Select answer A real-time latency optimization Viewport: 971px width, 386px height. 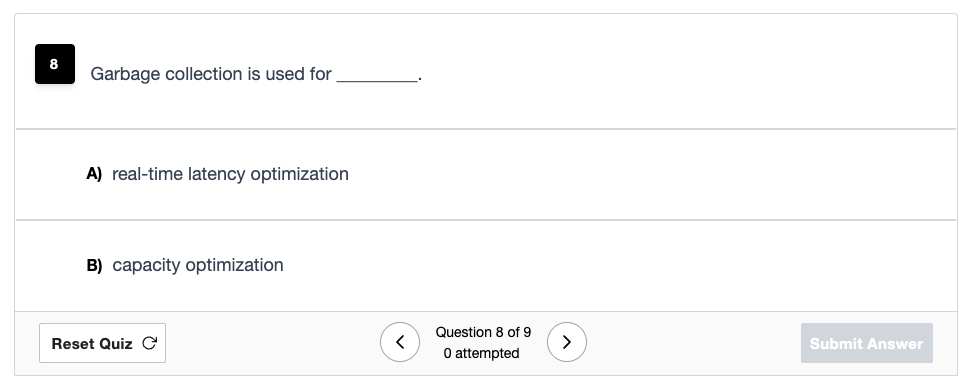click(x=486, y=174)
